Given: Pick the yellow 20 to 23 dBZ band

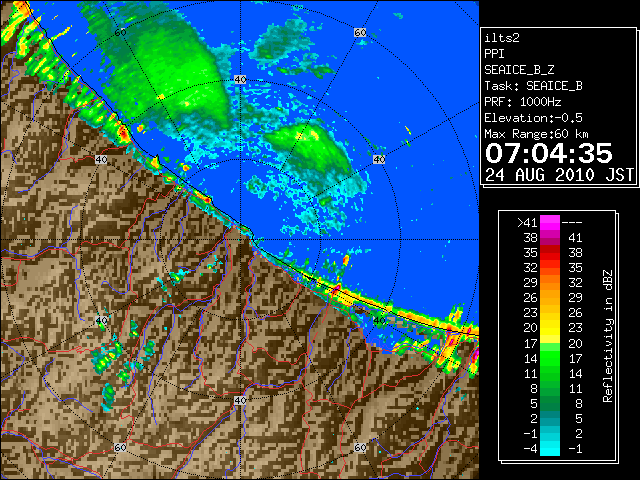Looking at the screenshot, I should [x=550, y=328].
